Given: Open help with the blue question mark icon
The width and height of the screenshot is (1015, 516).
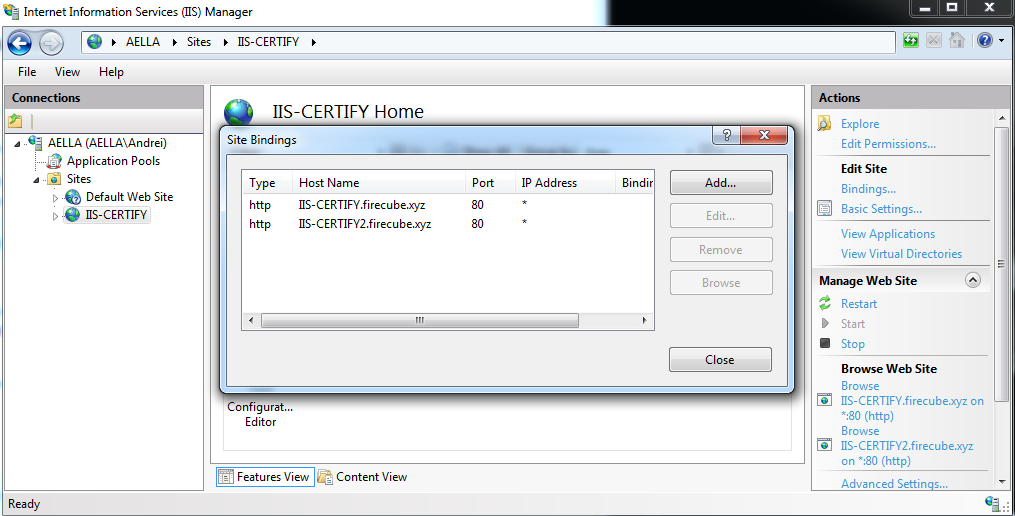Looking at the screenshot, I should click(x=985, y=41).
